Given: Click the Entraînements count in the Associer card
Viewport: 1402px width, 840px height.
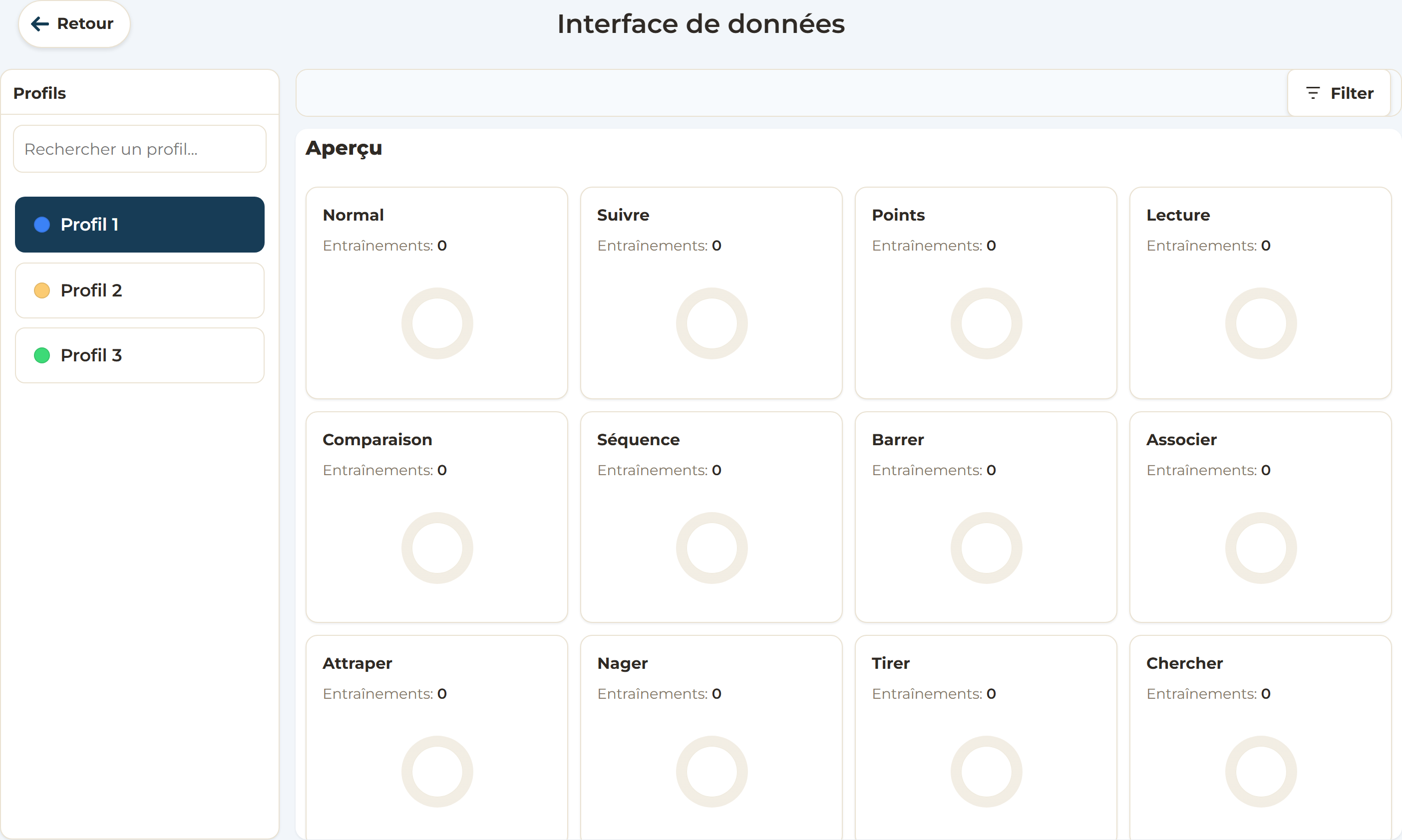Looking at the screenshot, I should pyautogui.click(x=1209, y=470).
